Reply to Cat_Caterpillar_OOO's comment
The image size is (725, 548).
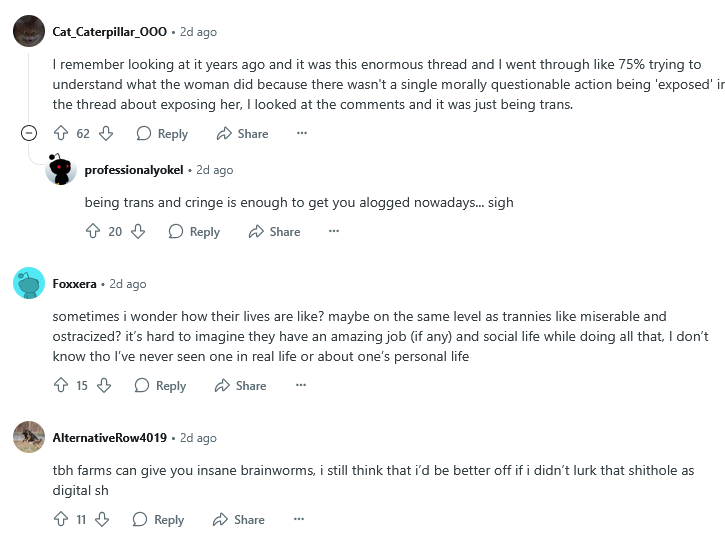tap(162, 133)
